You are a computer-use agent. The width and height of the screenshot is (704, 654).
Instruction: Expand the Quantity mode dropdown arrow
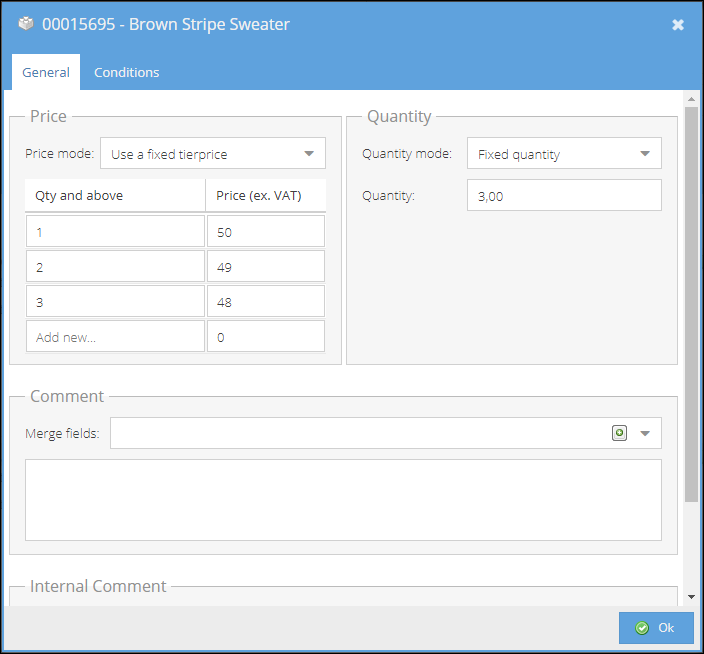click(x=645, y=154)
